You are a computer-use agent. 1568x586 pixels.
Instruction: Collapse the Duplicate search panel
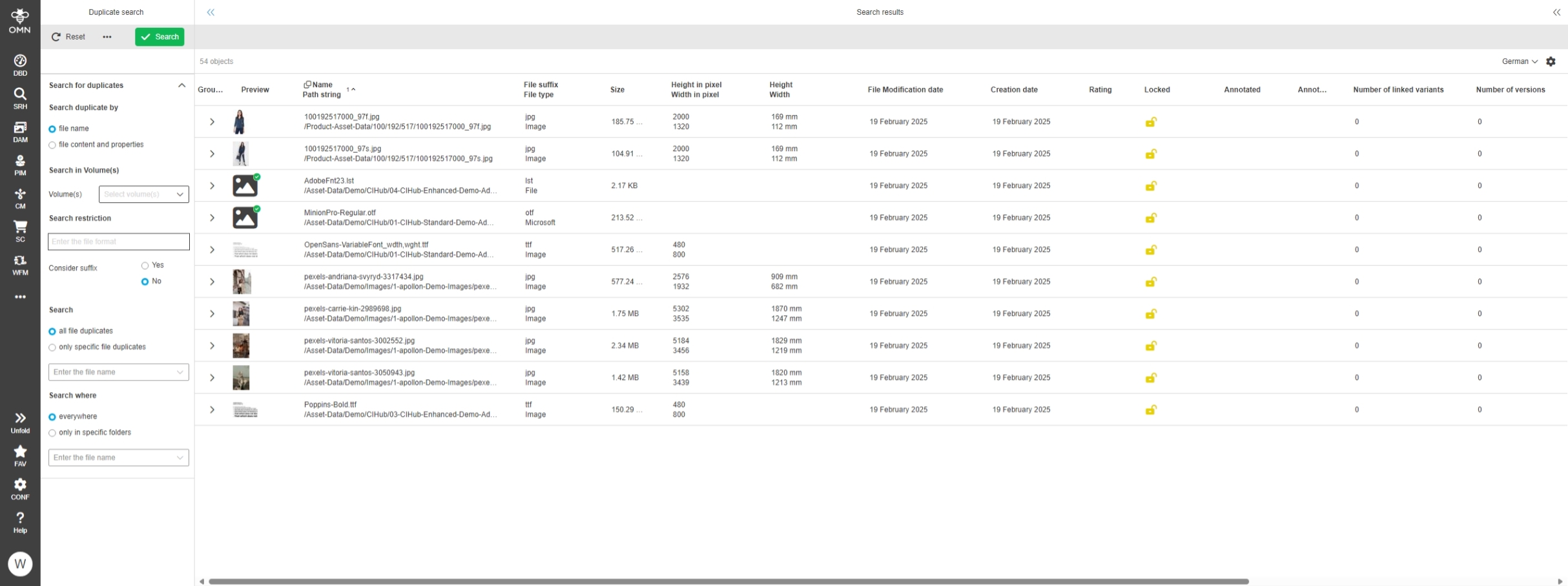(211, 12)
